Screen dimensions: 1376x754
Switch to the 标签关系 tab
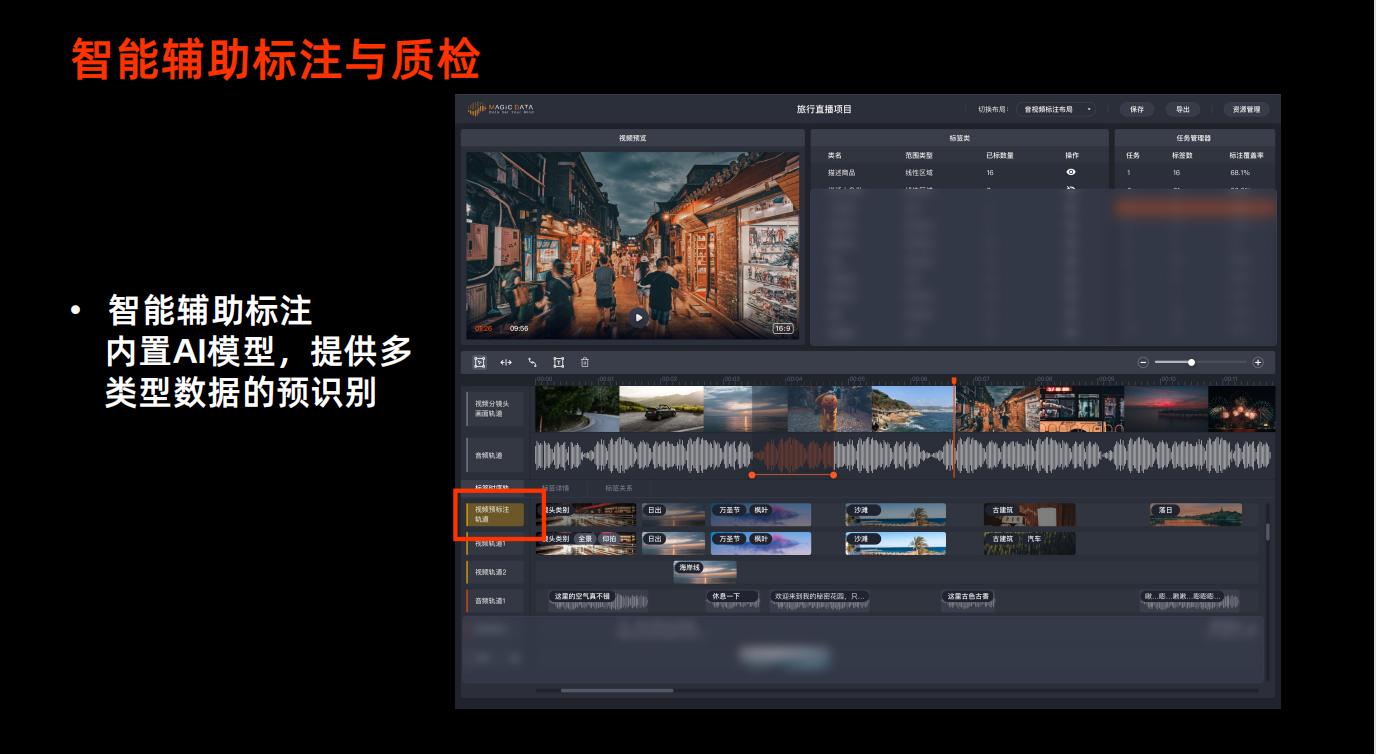(618, 488)
